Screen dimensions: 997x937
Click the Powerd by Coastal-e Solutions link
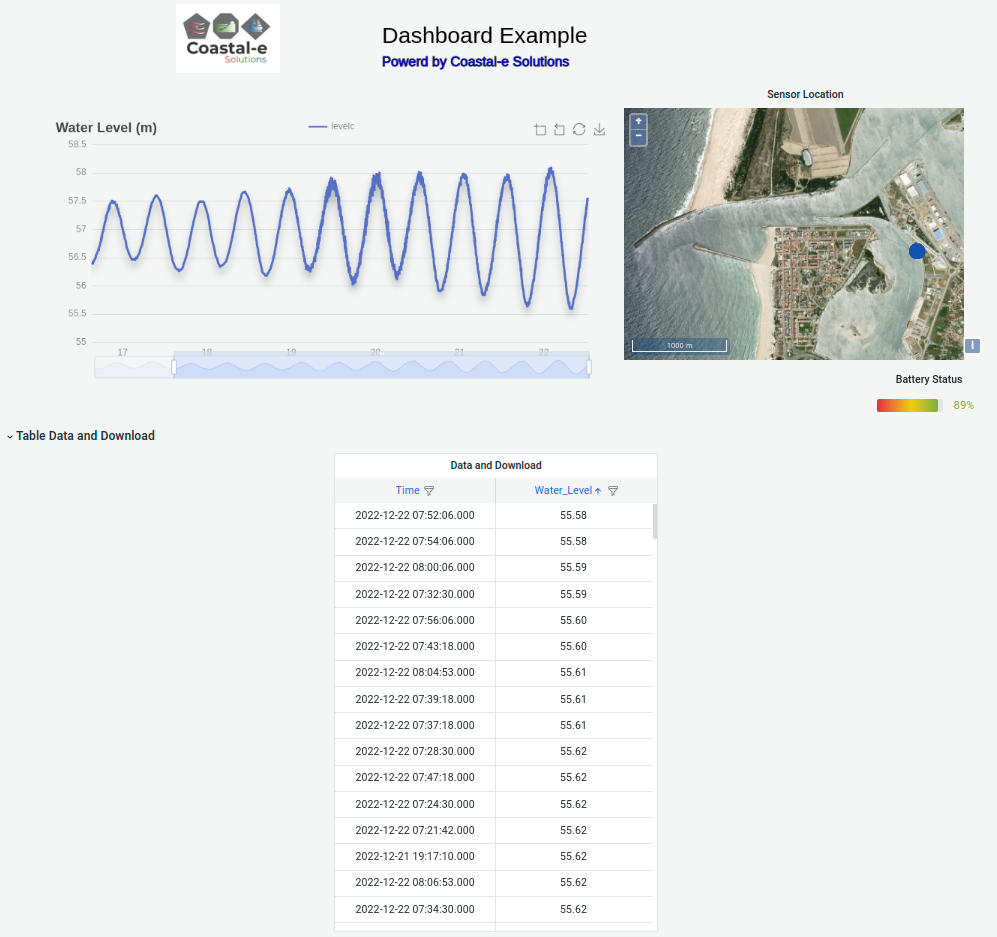click(475, 62)
